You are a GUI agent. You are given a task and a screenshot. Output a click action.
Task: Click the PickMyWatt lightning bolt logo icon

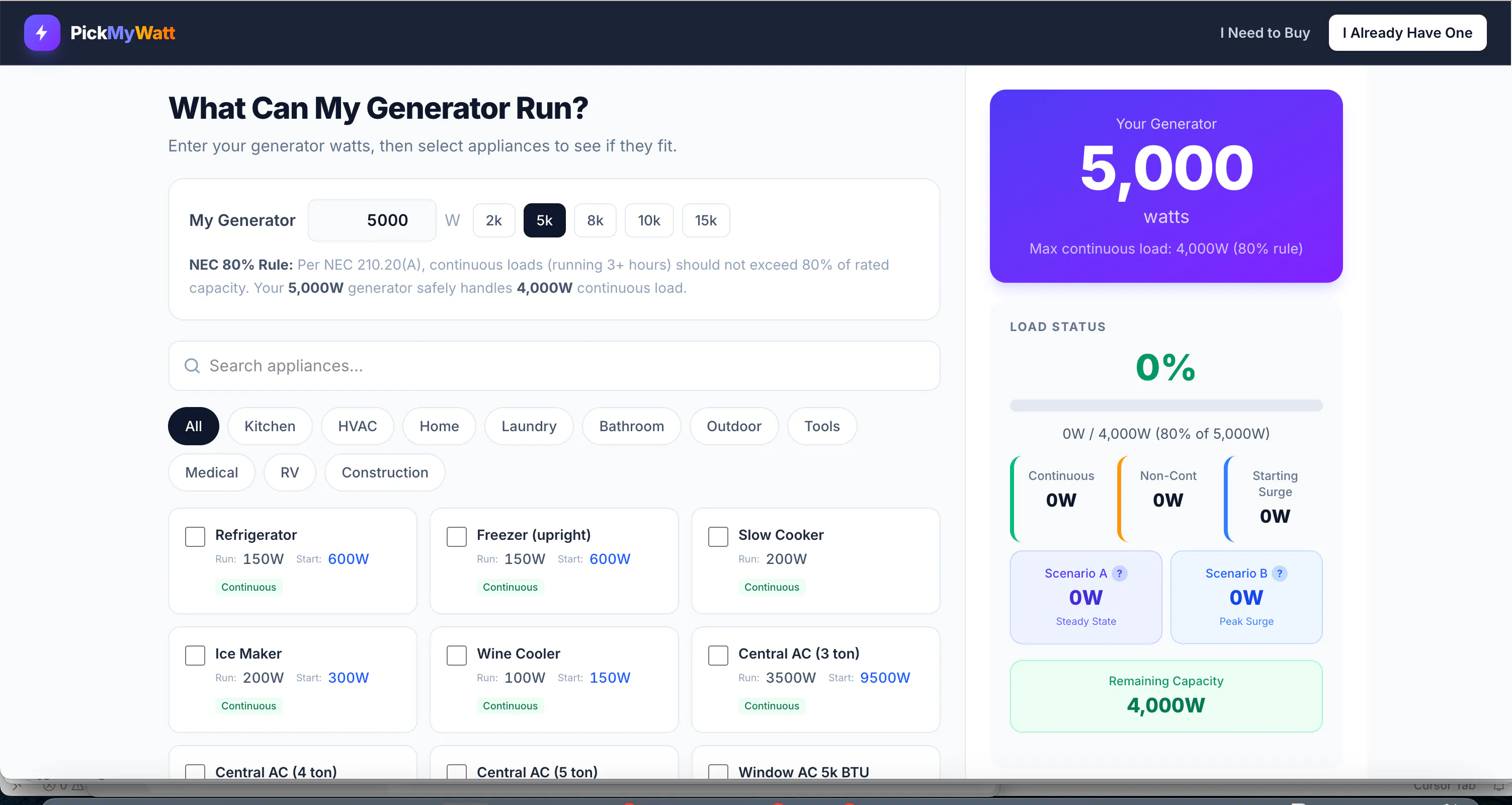42,33
